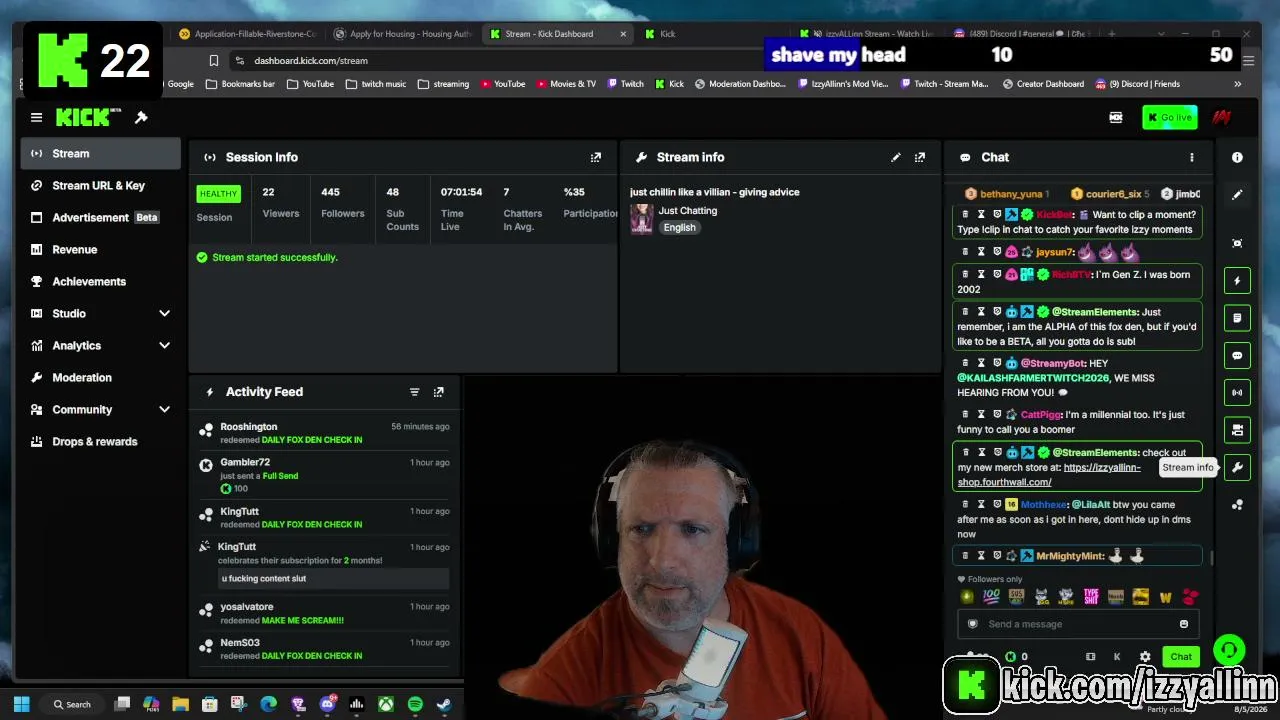1280x720 pixels.
Task: Click the edit pencil in right sidebar
Action: coord(1237,195)
